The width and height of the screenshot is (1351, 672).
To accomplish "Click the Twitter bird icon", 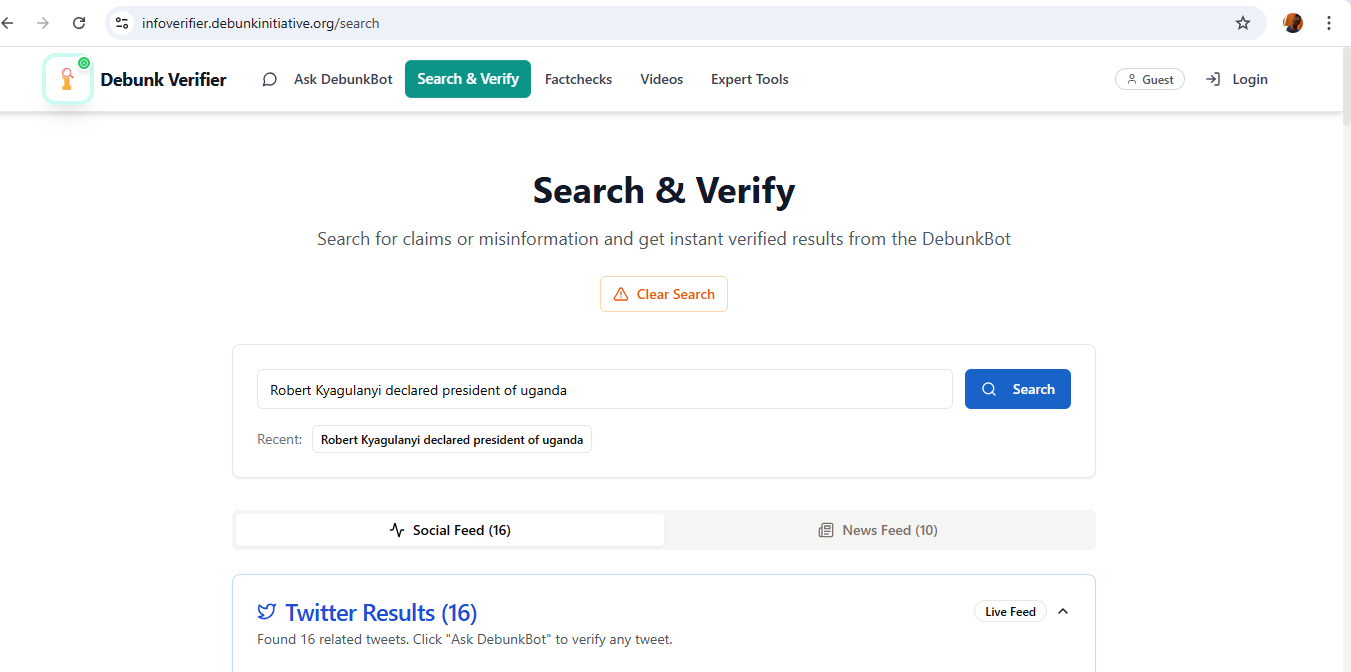I will click(266, 612).
